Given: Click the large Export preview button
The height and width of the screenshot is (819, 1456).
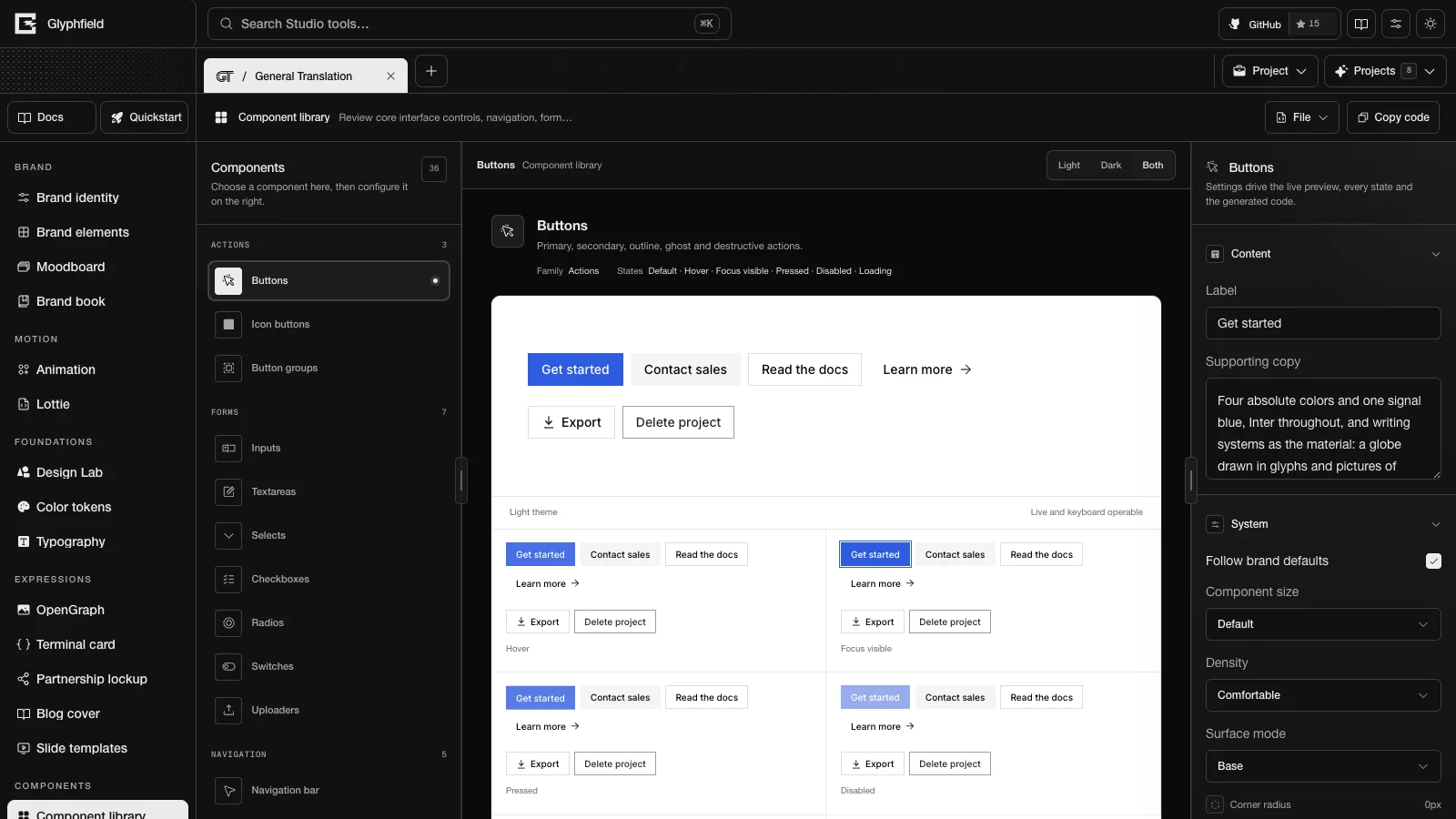Looking at the screenshot, I should point(571,422).
